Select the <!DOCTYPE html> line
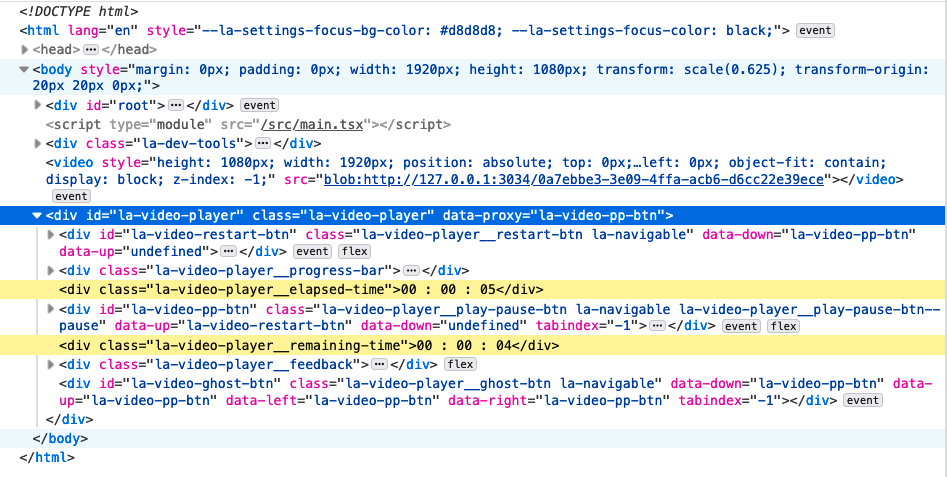 [79, 11]
